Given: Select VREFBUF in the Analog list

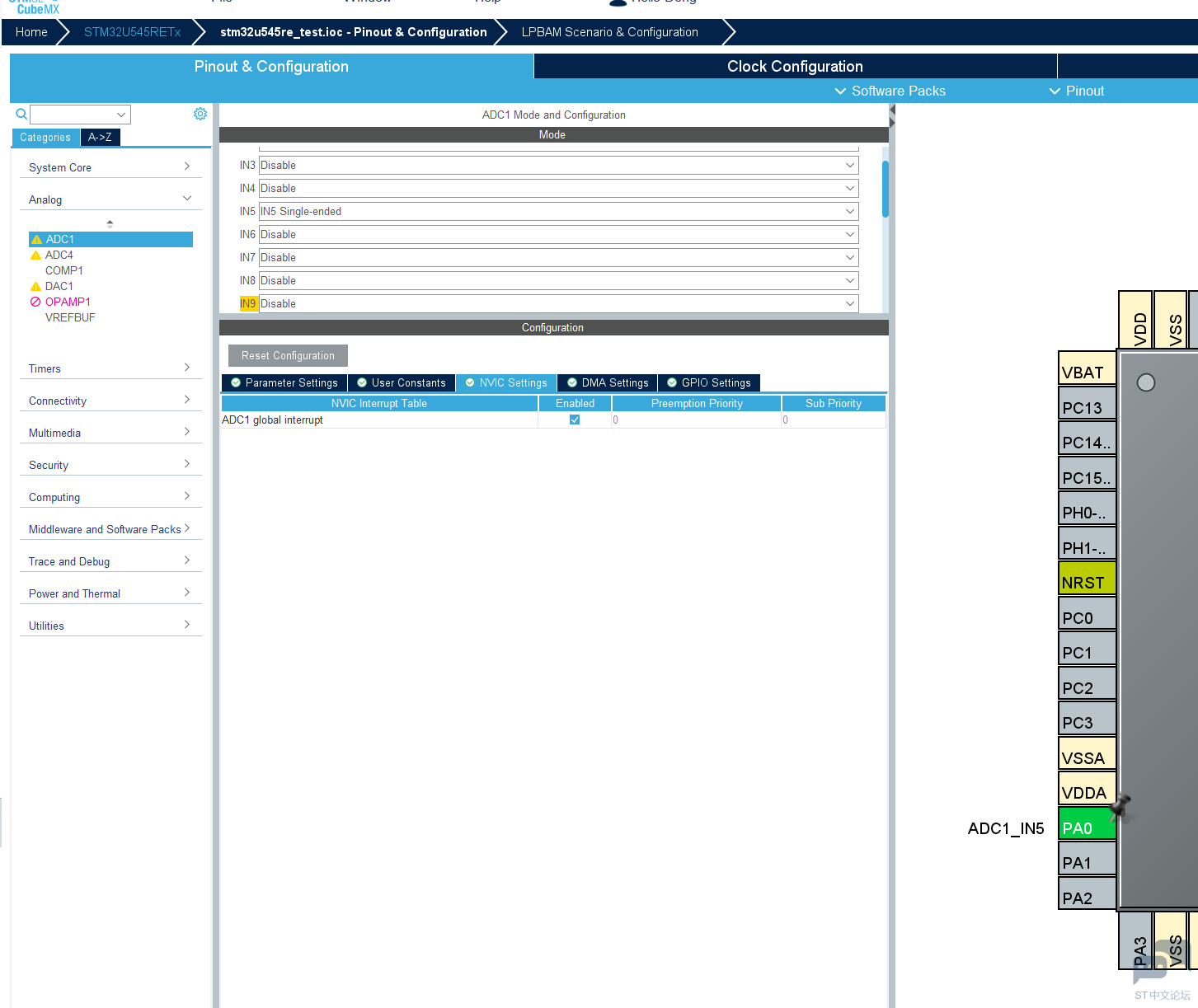Looking at the screenshot, I should pos(70,318).
